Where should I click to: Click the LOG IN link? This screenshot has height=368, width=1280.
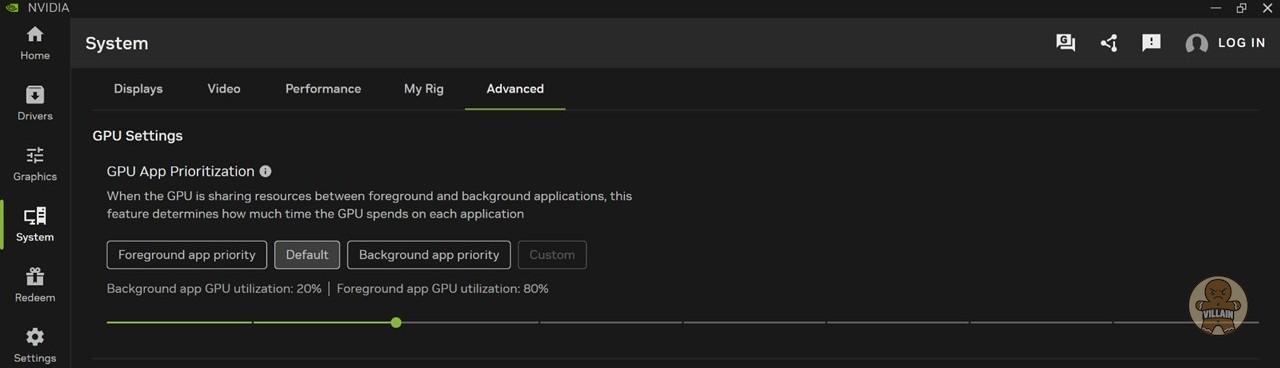pyautogui.click(x=1242, y=43)
